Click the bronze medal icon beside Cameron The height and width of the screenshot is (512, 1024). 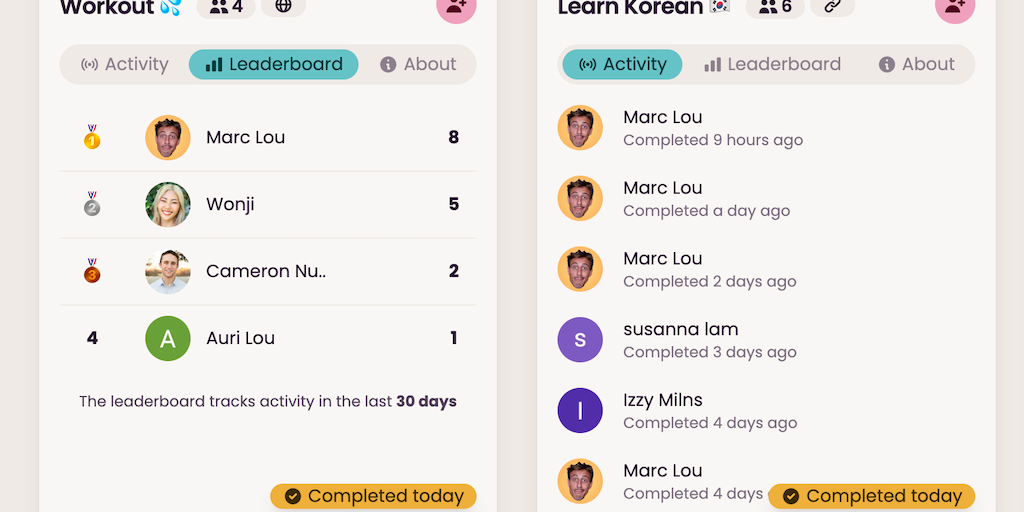click(x=92, y=271)
